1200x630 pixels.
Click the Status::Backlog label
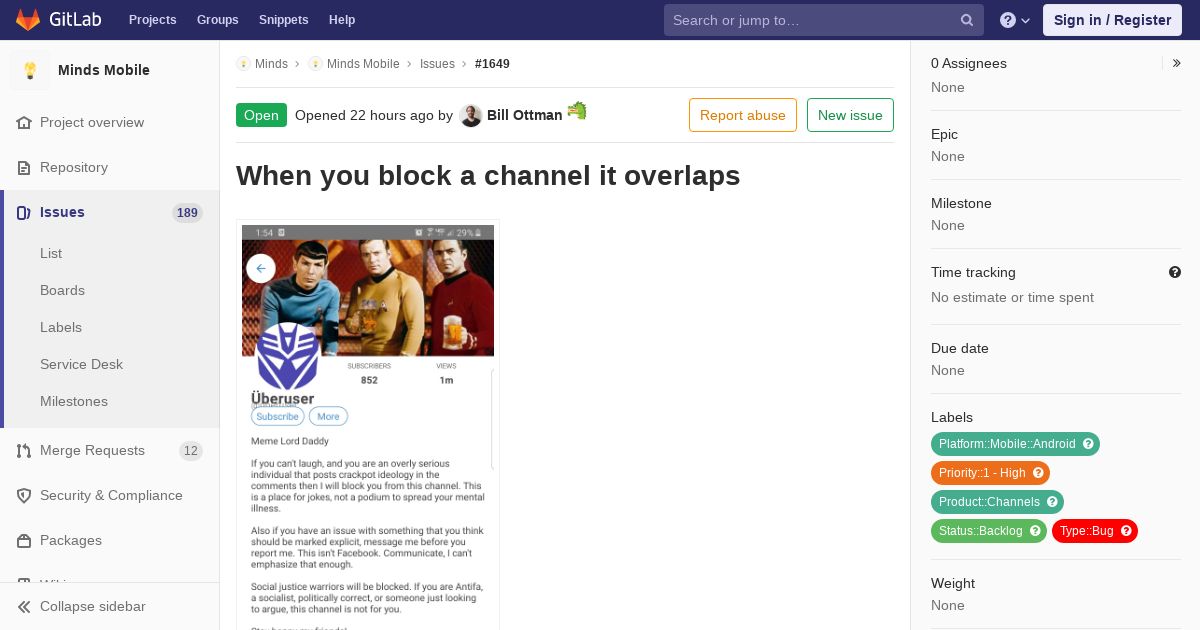pos(980,531)
